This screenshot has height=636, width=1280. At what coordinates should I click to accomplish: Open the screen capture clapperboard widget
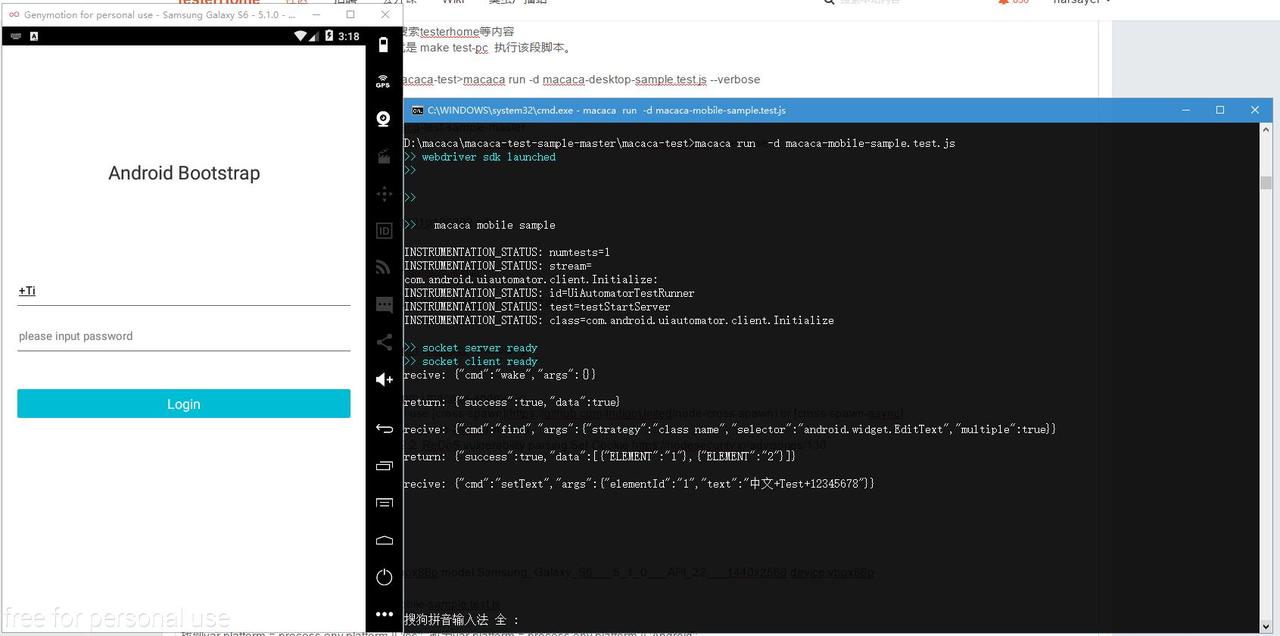pos(383,156)
